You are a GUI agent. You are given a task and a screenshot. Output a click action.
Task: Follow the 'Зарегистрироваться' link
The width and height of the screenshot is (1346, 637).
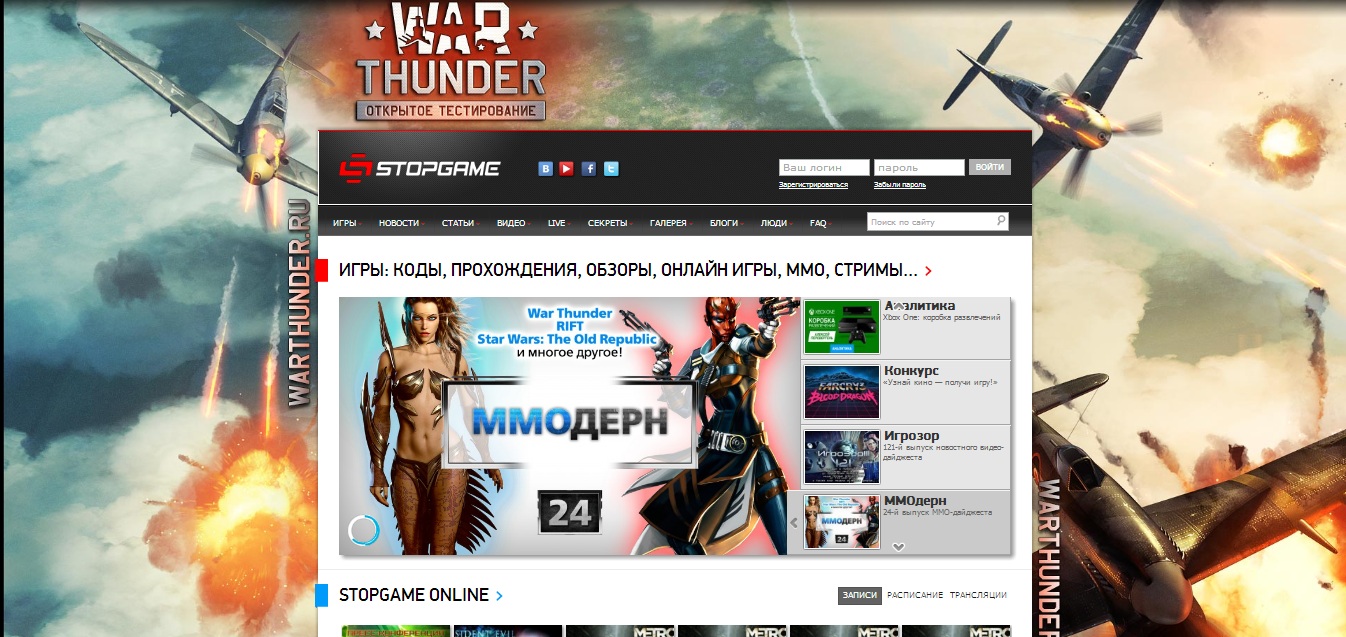click(x=813, y=185)
